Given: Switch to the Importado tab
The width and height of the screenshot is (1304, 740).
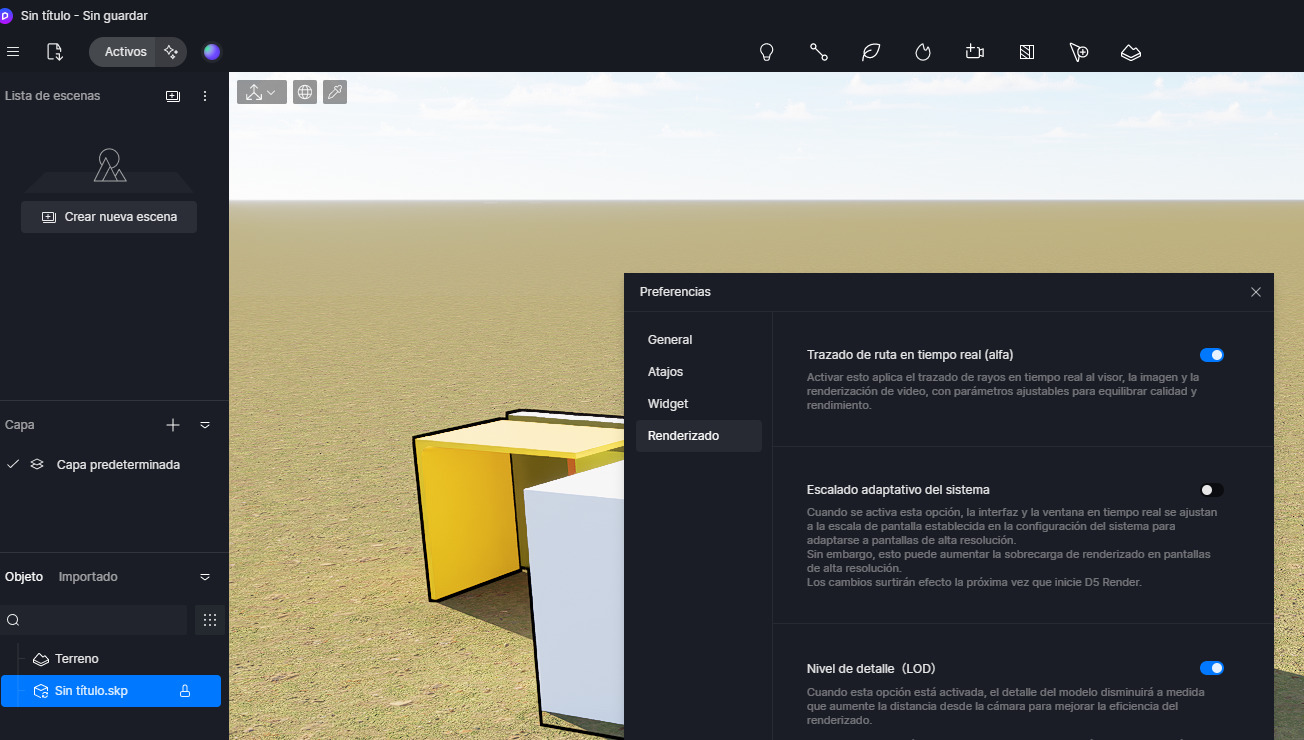Looking at the screenshot, I should 88,577.
